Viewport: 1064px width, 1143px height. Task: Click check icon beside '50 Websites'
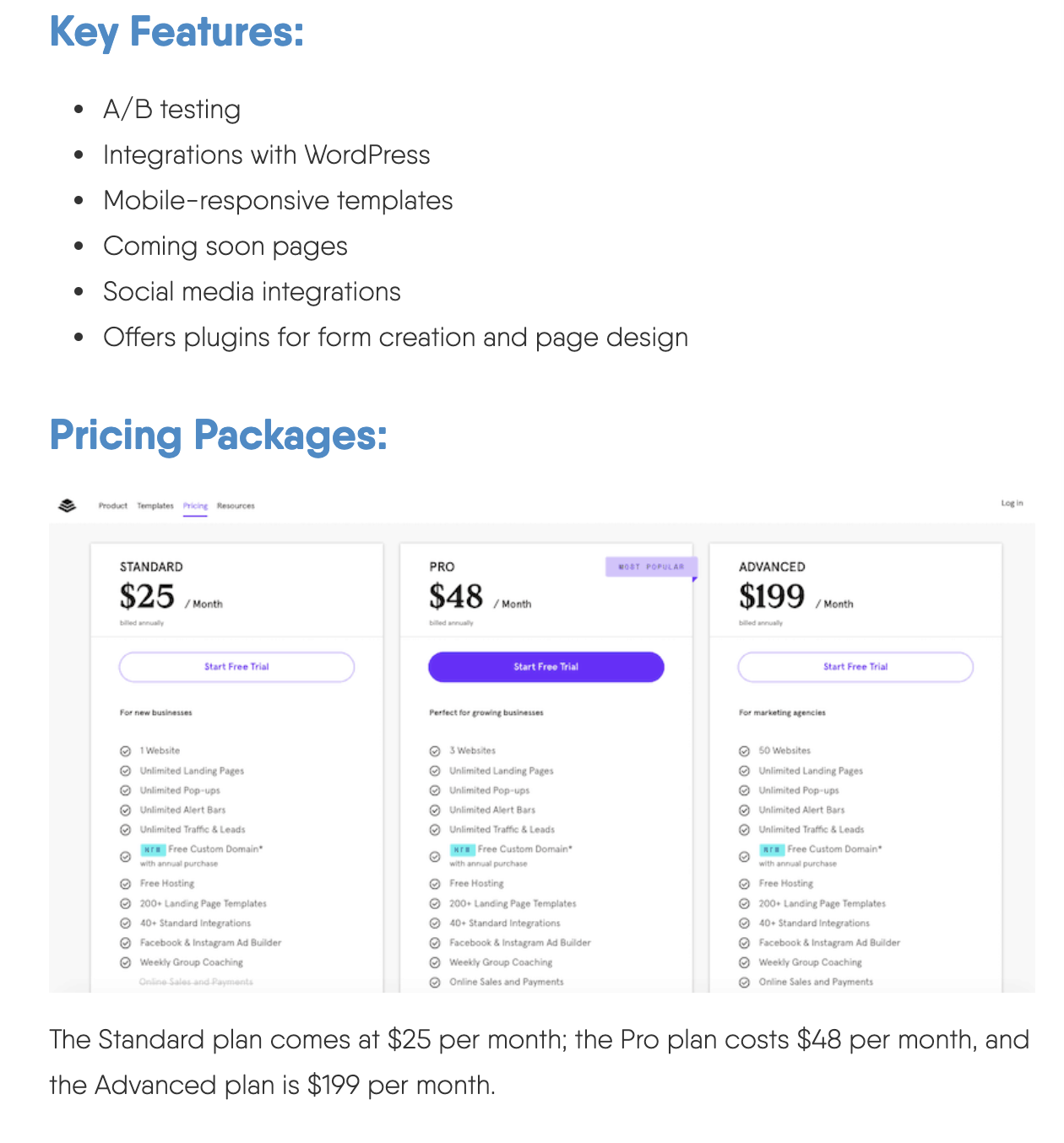(744, 751)
